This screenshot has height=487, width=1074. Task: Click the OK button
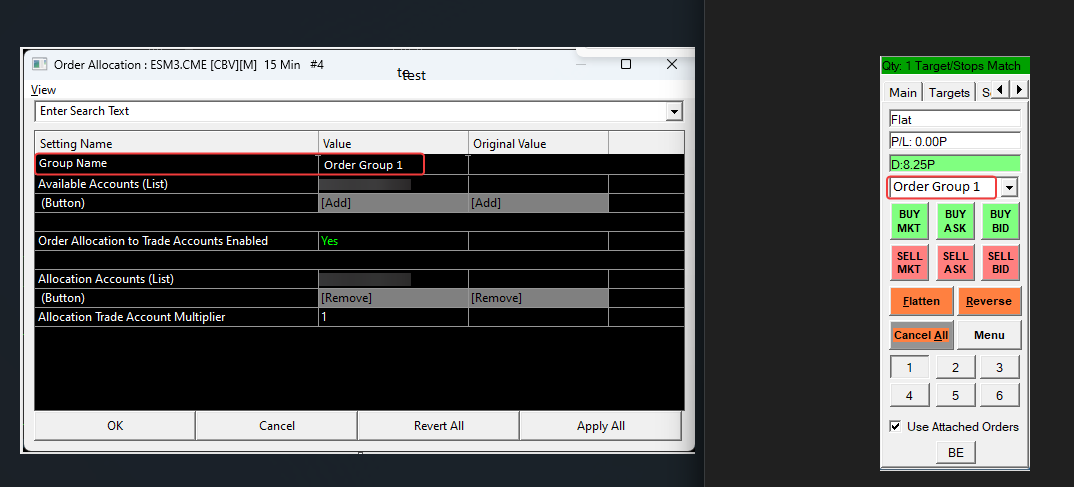(x=115, y=425)
